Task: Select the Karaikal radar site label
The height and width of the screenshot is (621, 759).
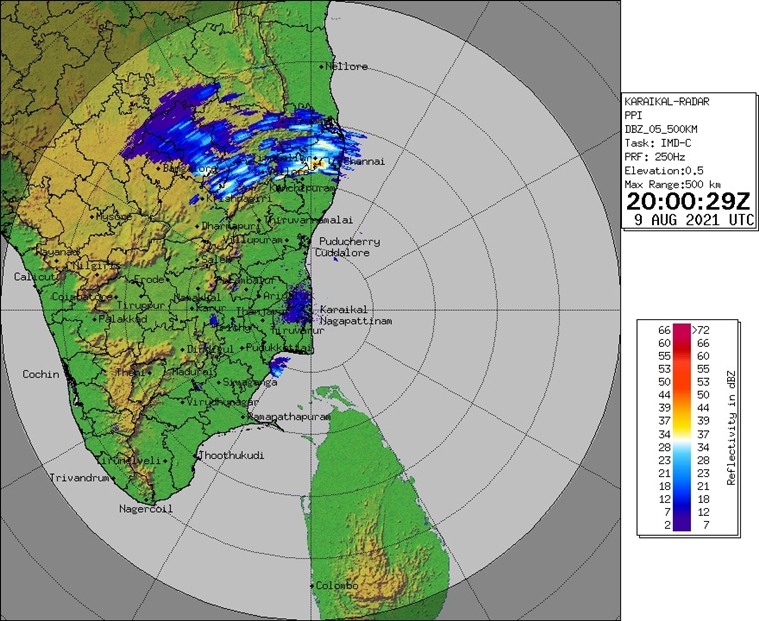Action: pyautogui.click(x=344, y=310)
